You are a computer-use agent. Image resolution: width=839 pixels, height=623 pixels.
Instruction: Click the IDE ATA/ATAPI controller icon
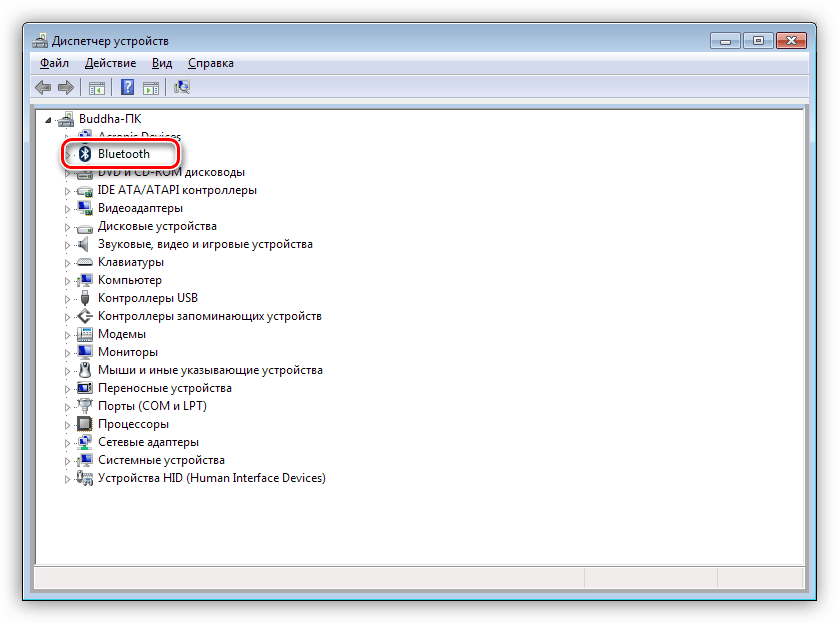coord(85,191)
